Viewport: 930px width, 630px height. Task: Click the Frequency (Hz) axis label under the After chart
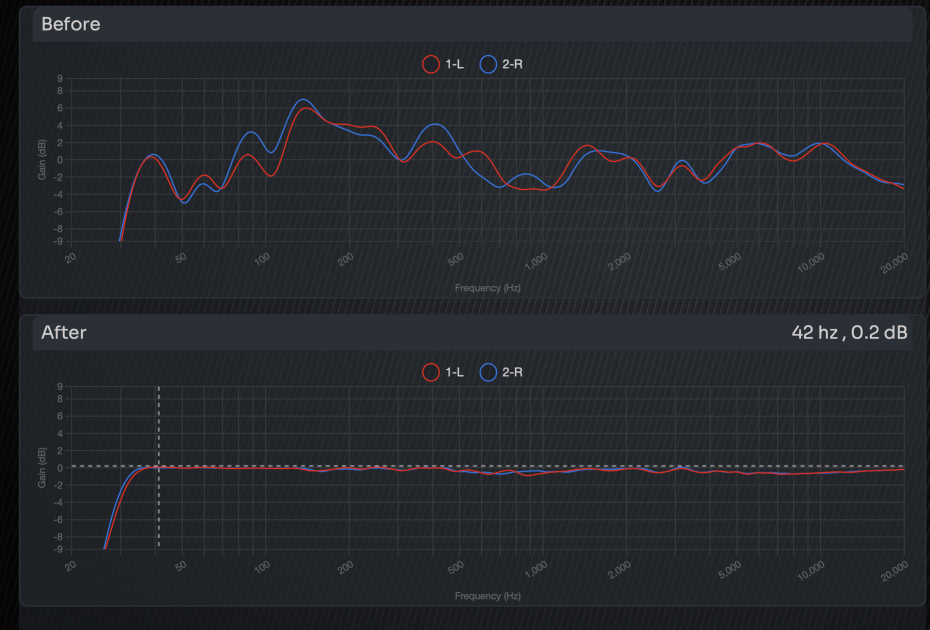488,596
